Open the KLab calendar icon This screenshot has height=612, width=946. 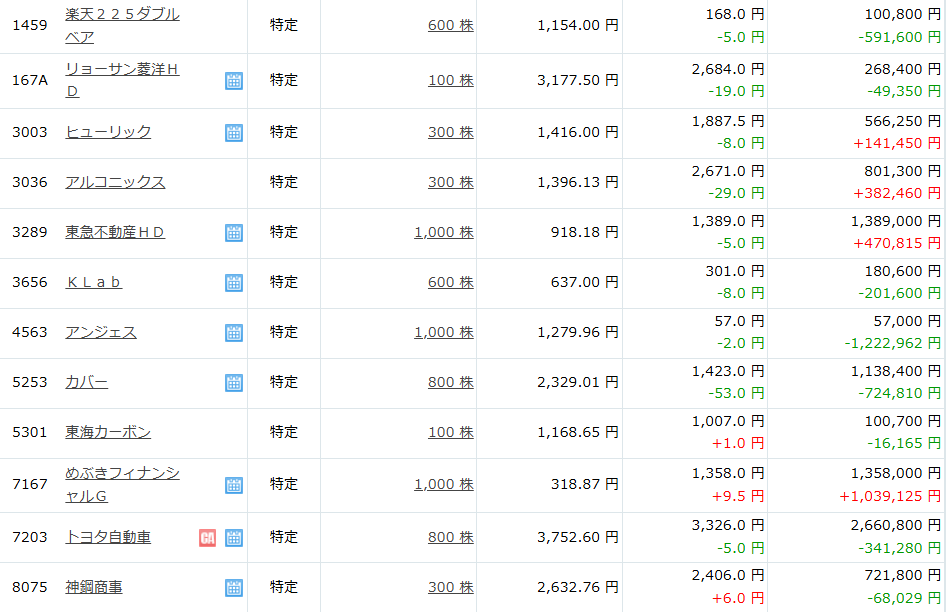(x=234, y=283)
